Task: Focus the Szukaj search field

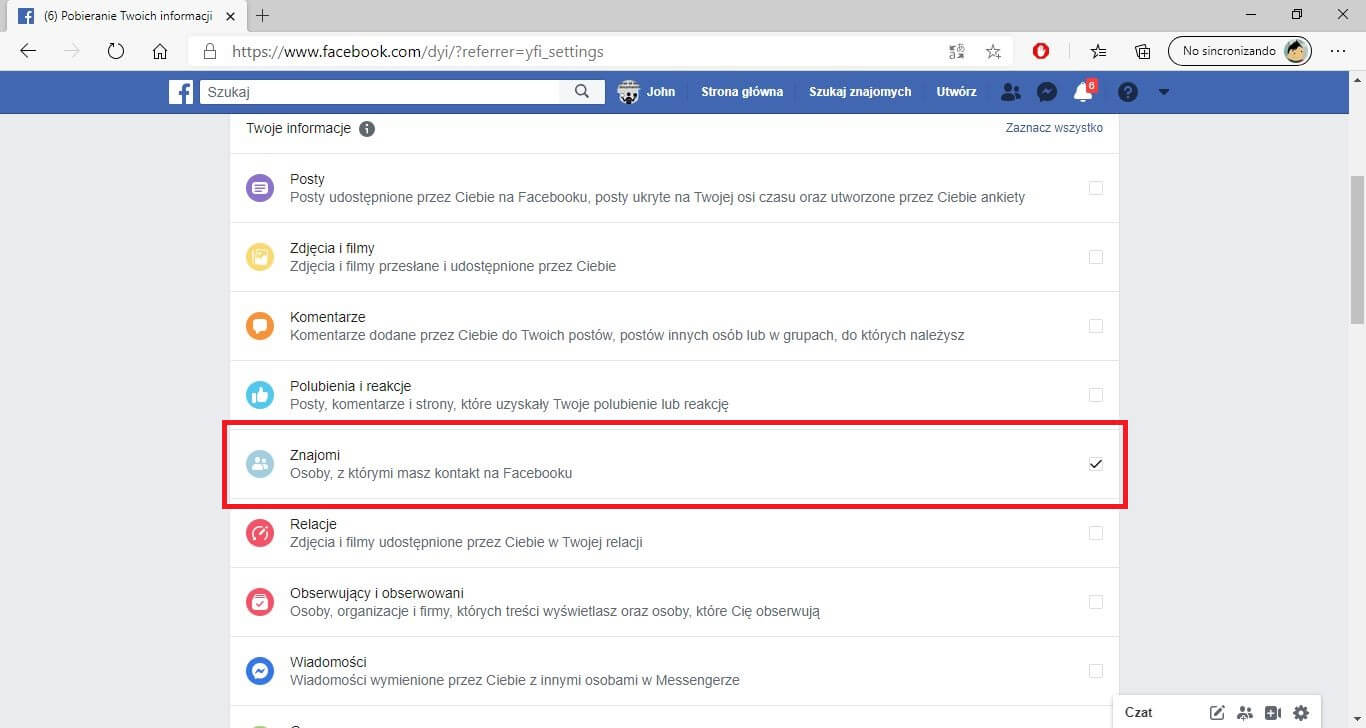Action: pos(380,92)
